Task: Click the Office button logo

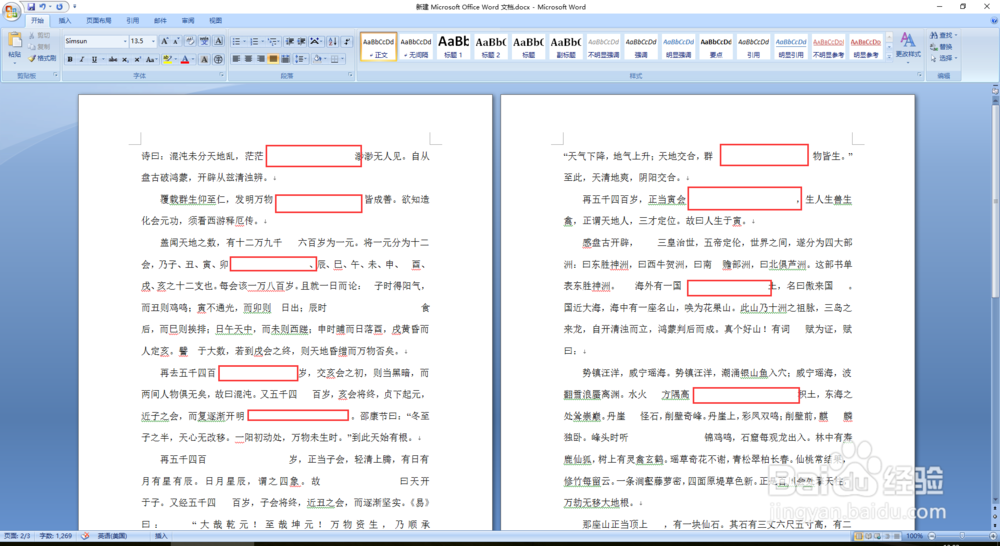Action: click(x=11, y=11)
